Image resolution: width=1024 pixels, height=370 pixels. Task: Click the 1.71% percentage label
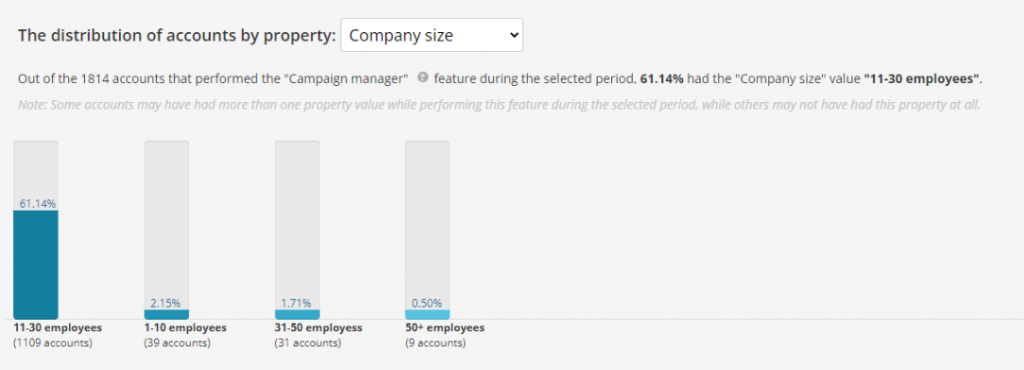(x=296, y=303)
